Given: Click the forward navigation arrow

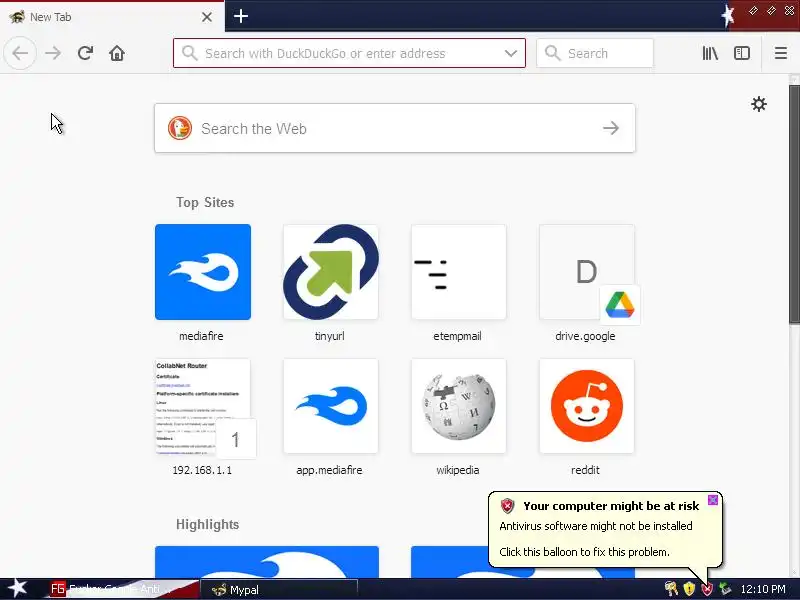Looking at the screenshot, I should click(x=53, y=53).
